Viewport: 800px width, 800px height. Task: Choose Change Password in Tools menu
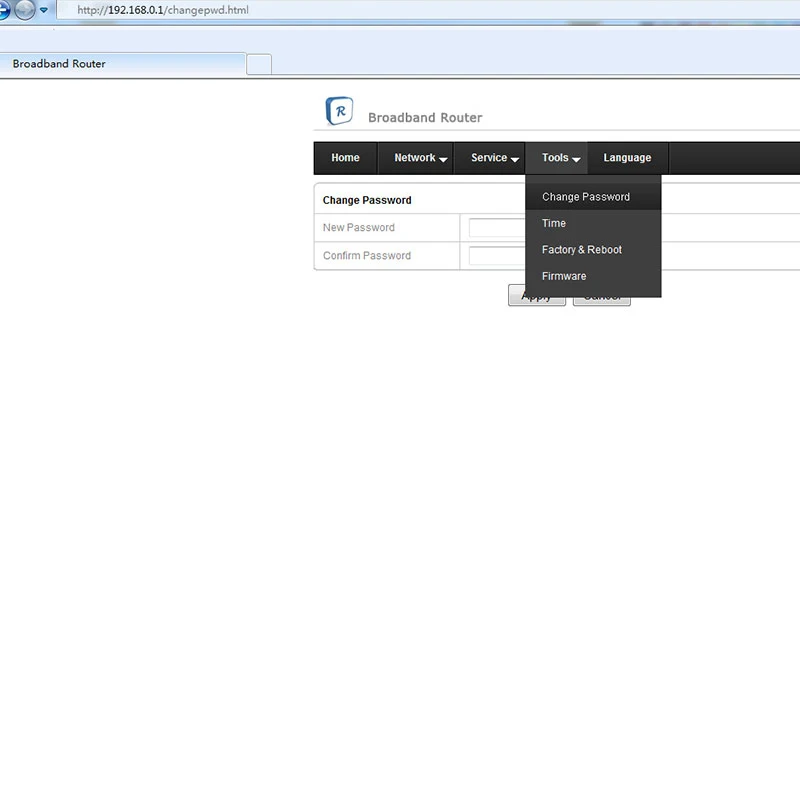point(593,197)
